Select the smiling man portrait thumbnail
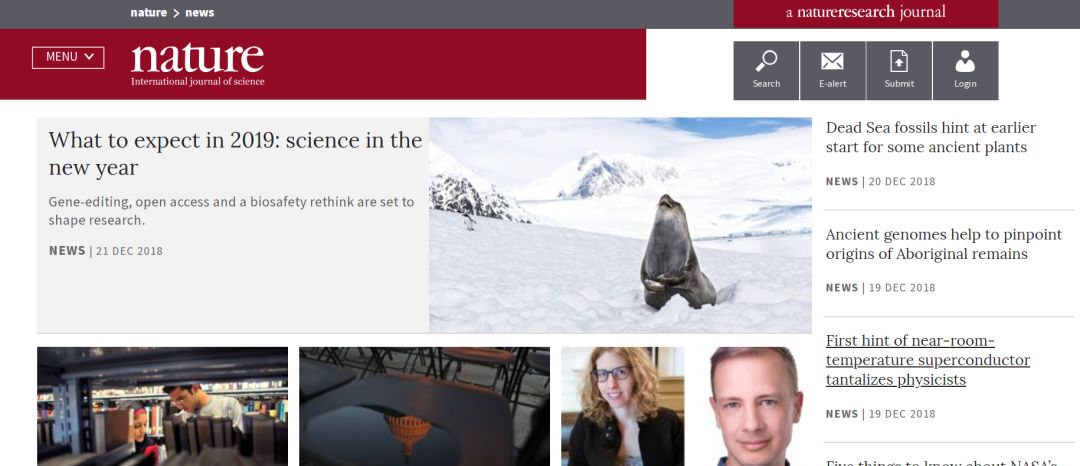 pyautogui.click(x=756, y=406)
